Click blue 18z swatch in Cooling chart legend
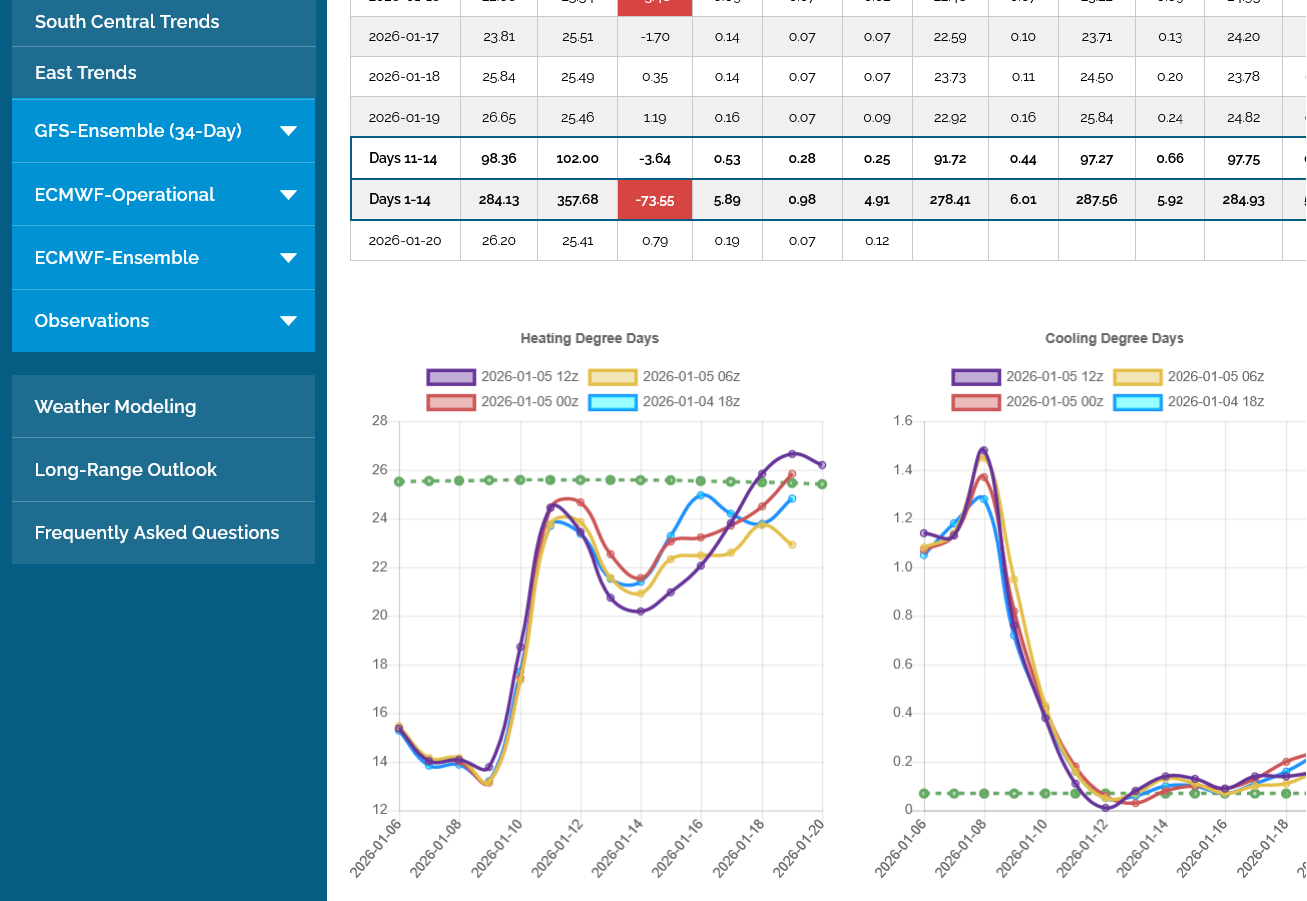 (1138, 402)
